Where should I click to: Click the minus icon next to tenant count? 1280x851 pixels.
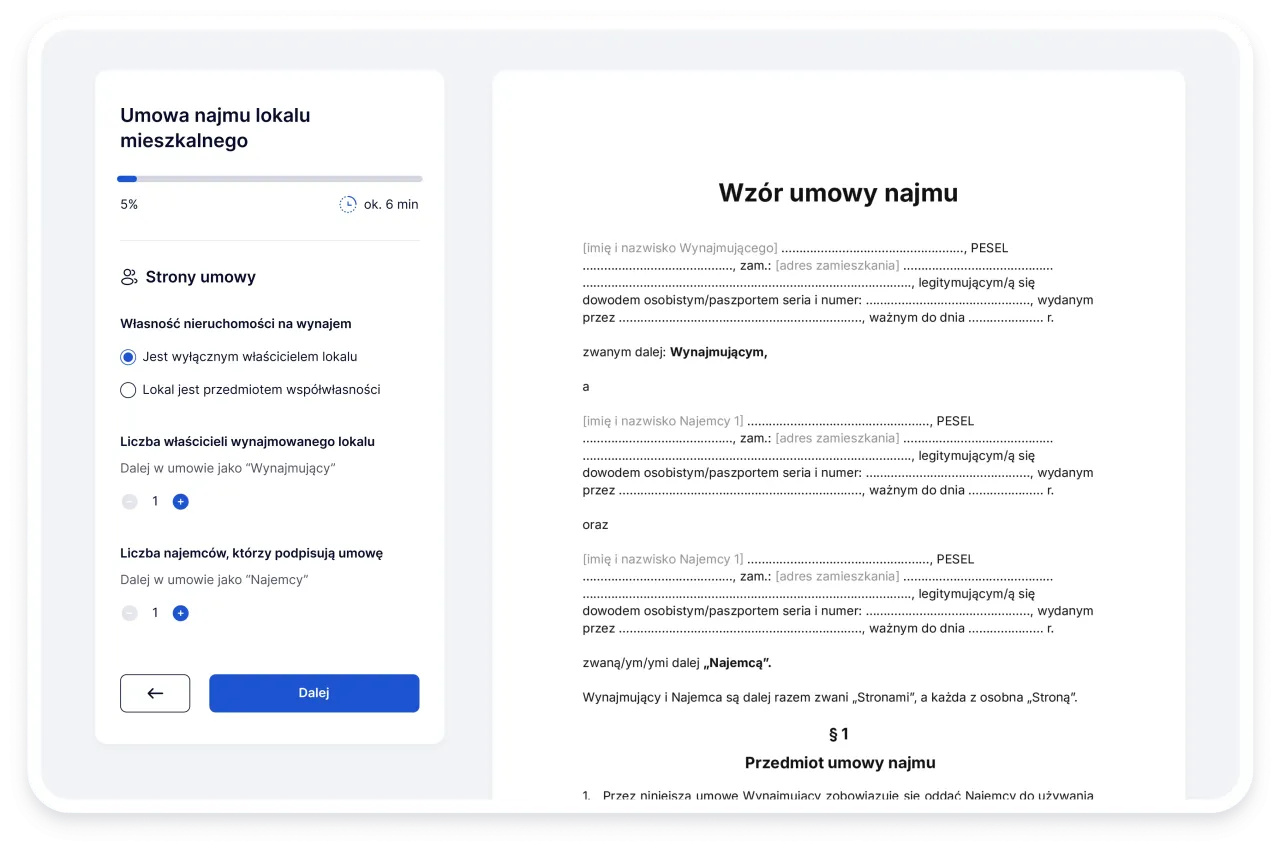pyautogui.click(x=129, y=613)
